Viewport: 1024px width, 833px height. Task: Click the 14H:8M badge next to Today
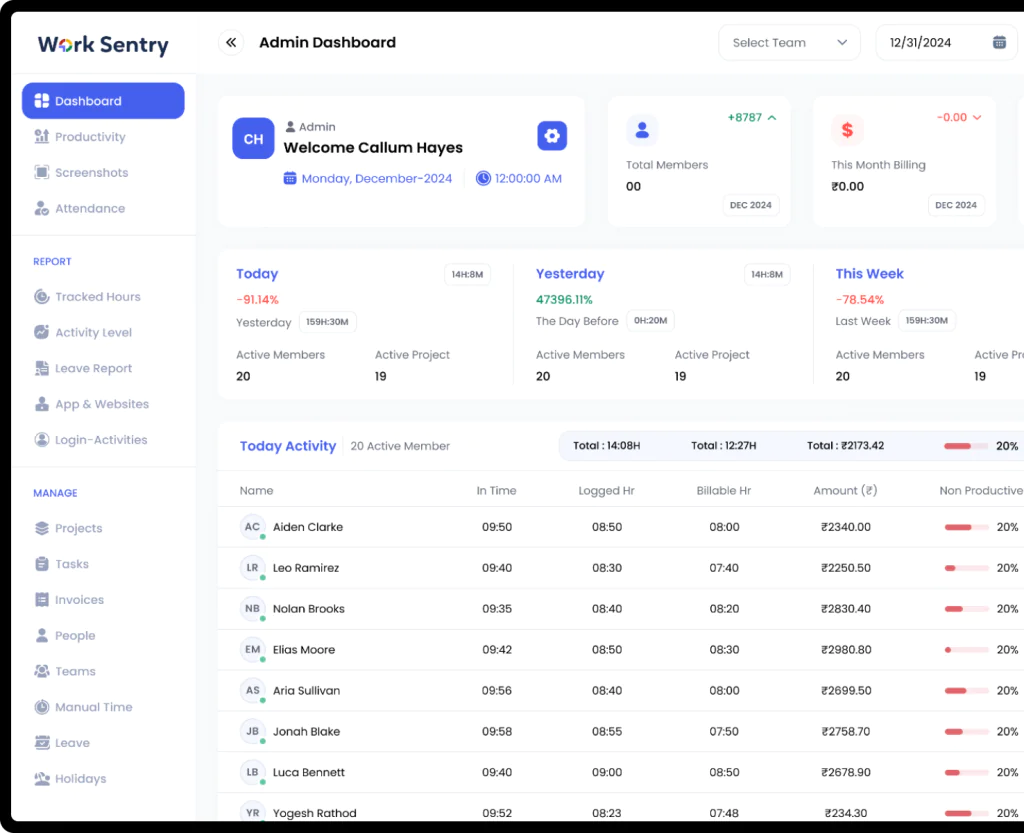467,274
